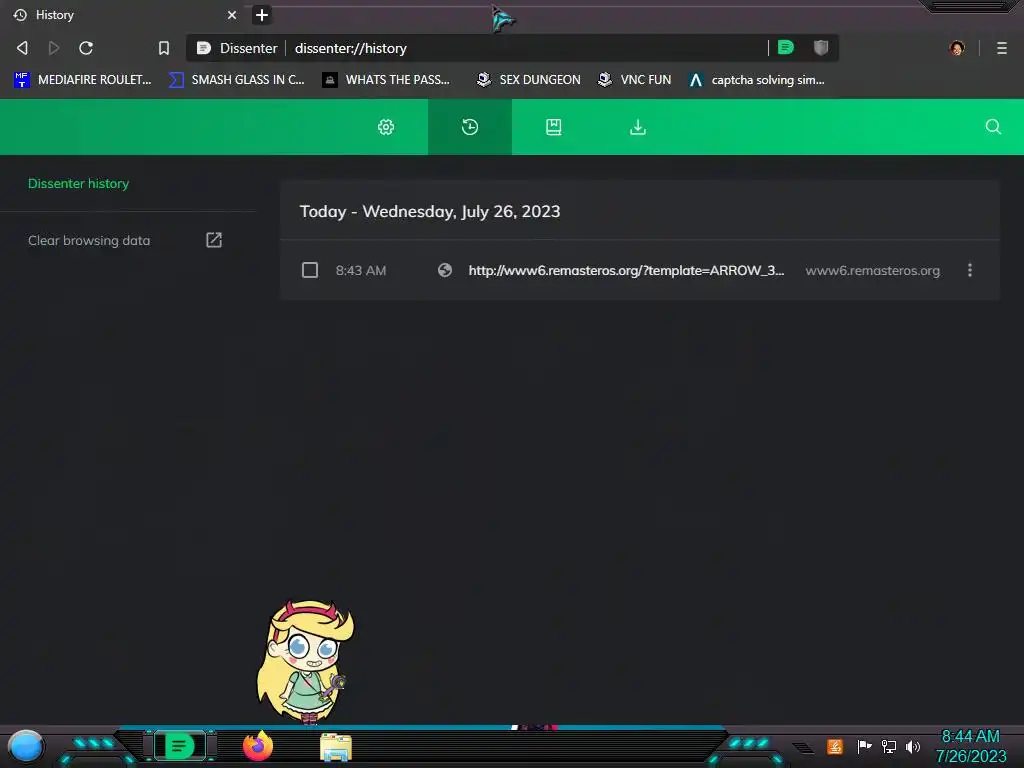Close the History tab
Screen dimensions: 1024x768
232,15
